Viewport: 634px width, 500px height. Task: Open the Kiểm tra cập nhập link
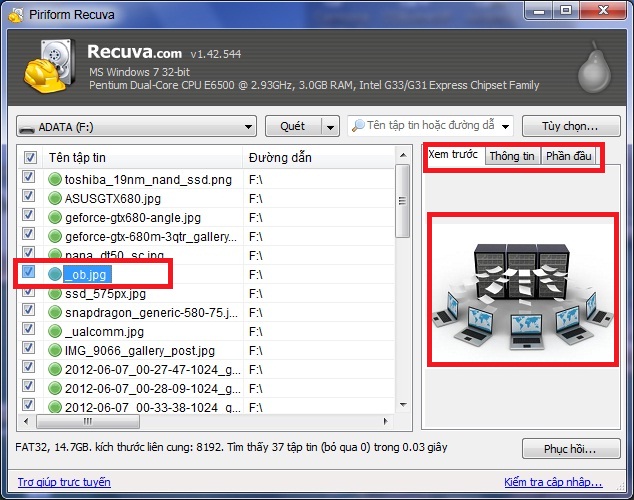coord(553,482)
